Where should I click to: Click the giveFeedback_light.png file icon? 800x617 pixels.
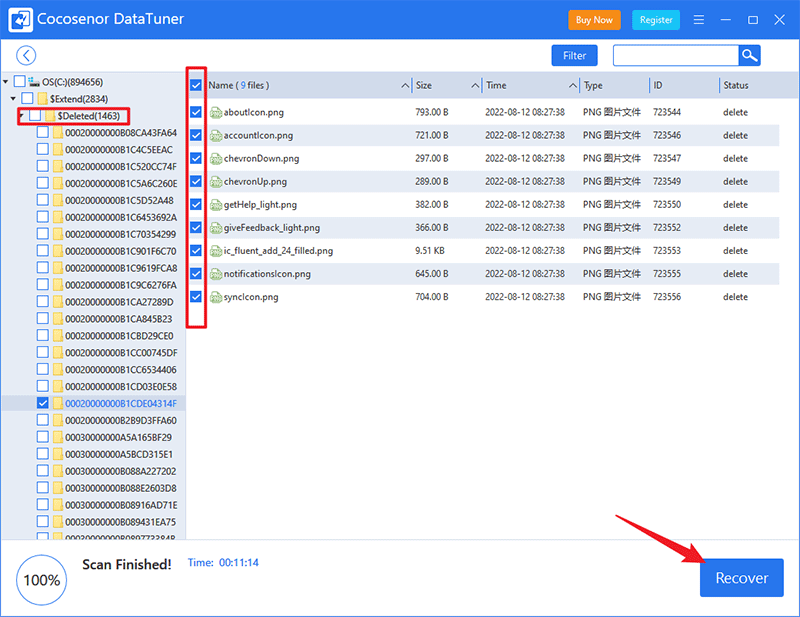(x=216, y=228)
